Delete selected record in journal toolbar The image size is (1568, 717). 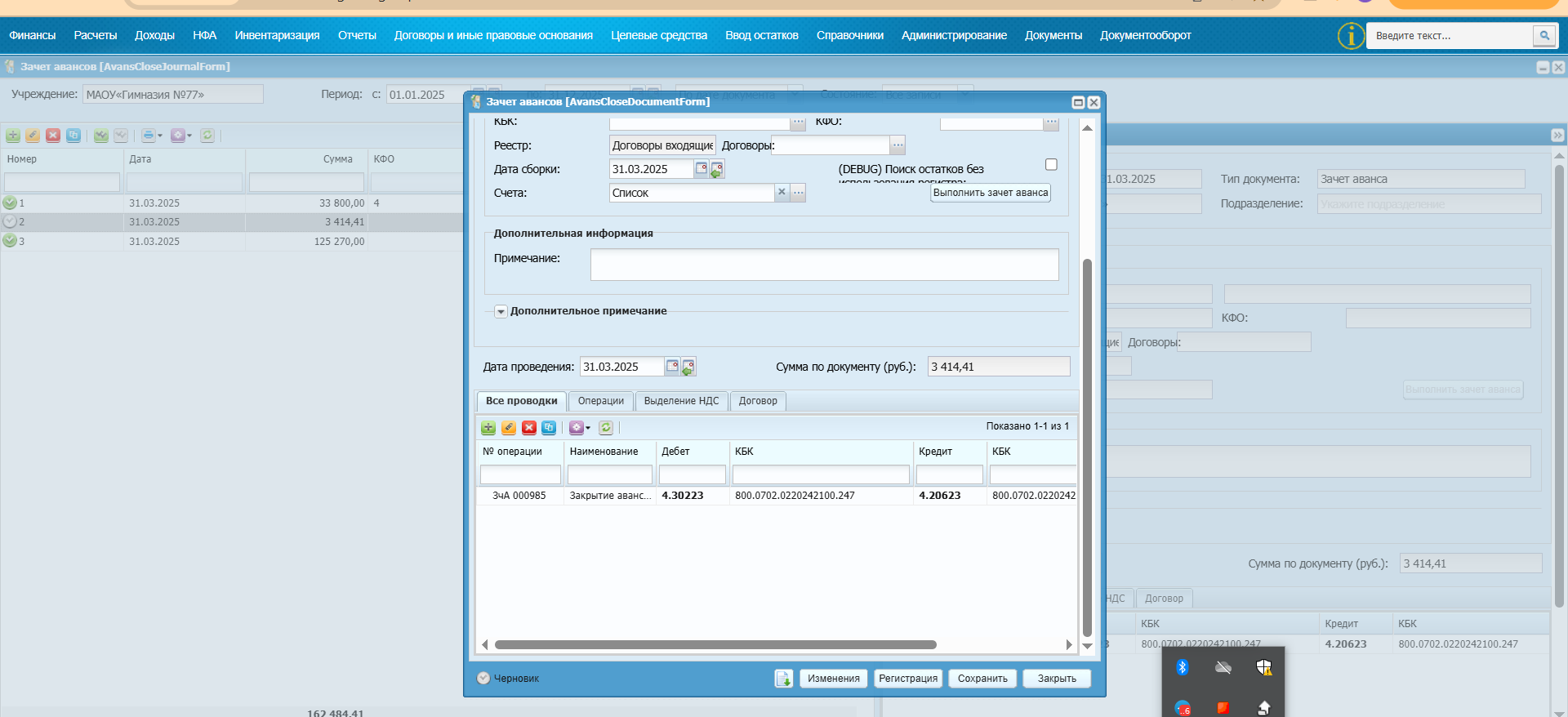tap(53, 136)
